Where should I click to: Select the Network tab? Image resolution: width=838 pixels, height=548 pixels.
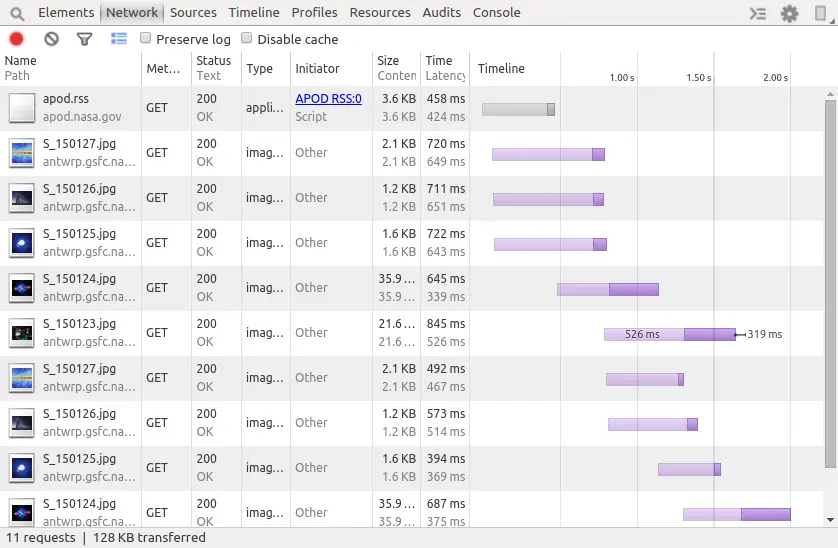[132, 12]
